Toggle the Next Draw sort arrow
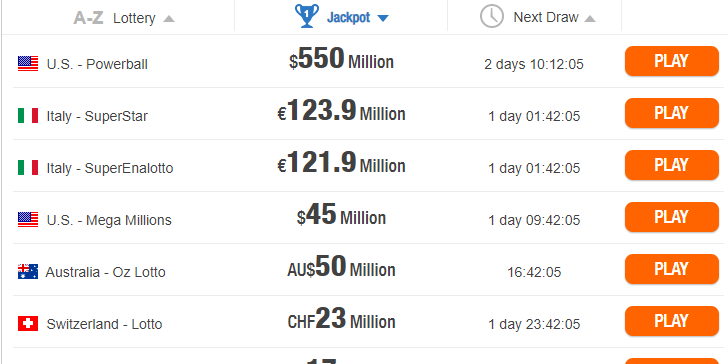728x364 pixels. click(590, 19)
